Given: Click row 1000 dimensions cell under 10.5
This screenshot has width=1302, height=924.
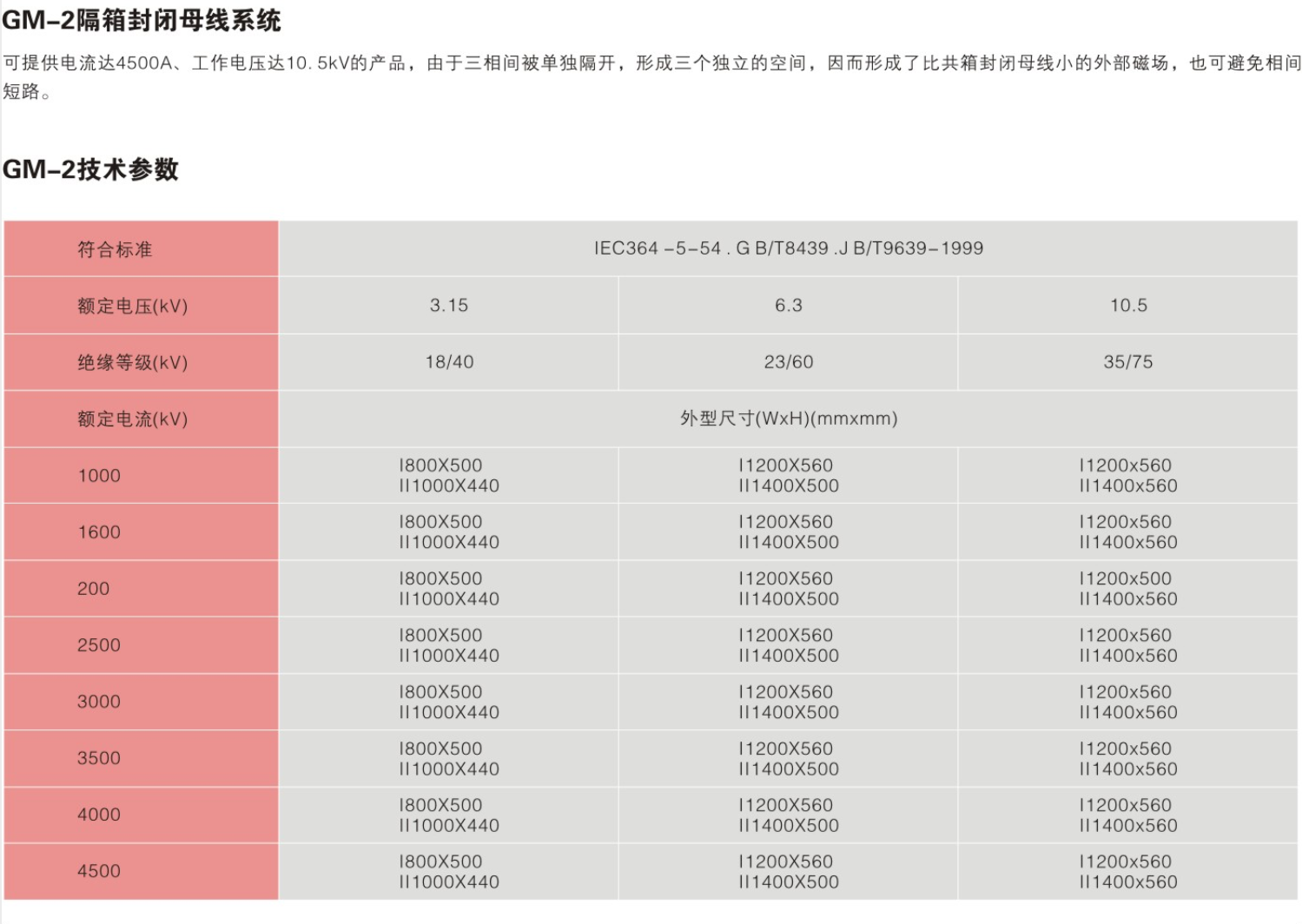Looking at the screenshot, I should click(1128, 475).
